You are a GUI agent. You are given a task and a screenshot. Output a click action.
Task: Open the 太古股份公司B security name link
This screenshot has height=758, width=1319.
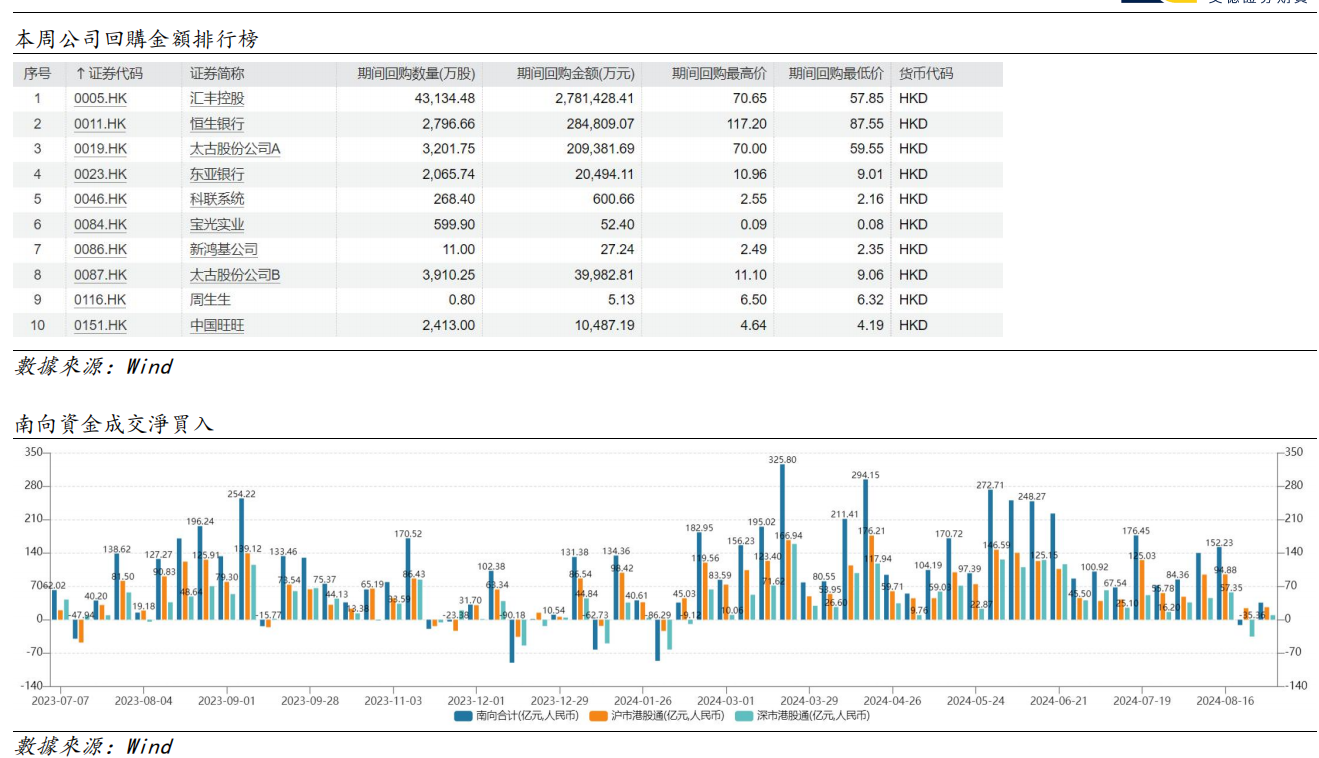click(x=236, y=275)
